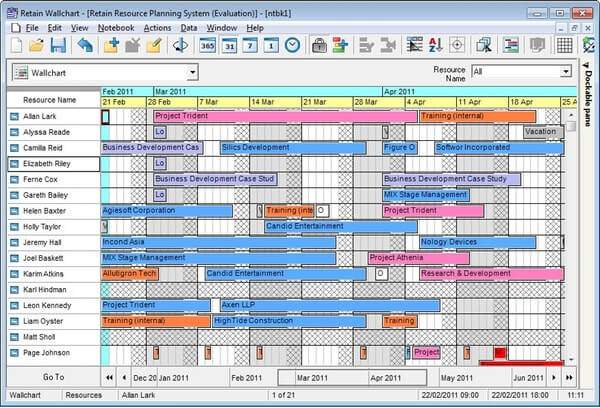Switch to the 31-day month view icon

click(229, 45)
